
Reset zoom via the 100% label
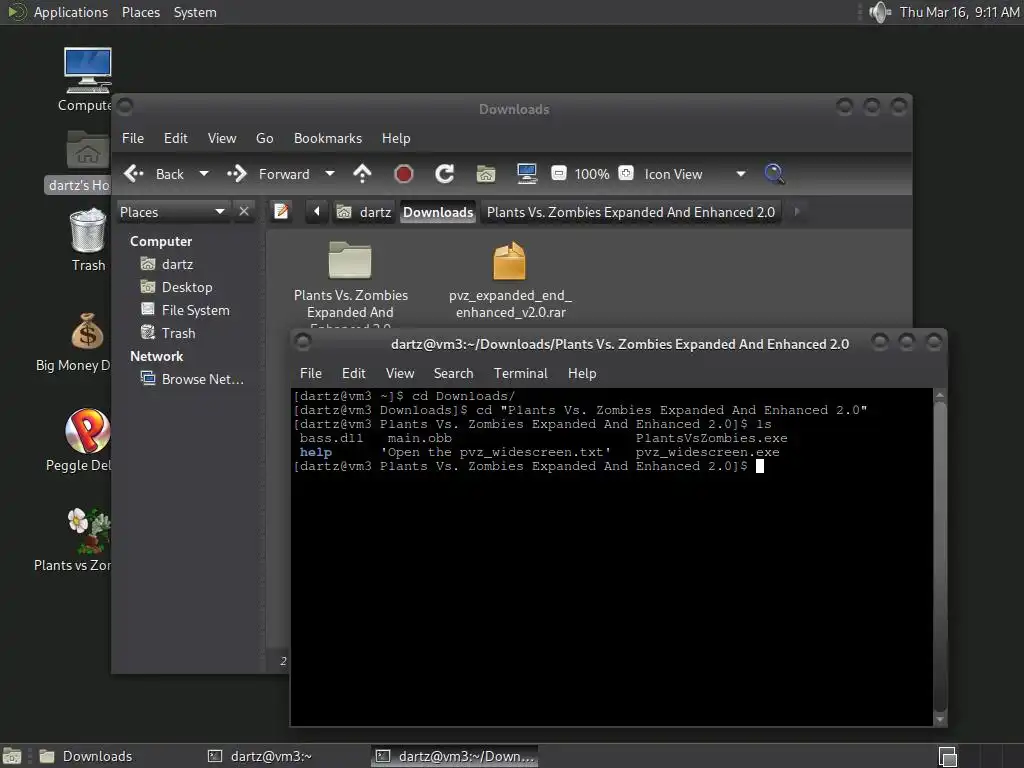(592, 174)
